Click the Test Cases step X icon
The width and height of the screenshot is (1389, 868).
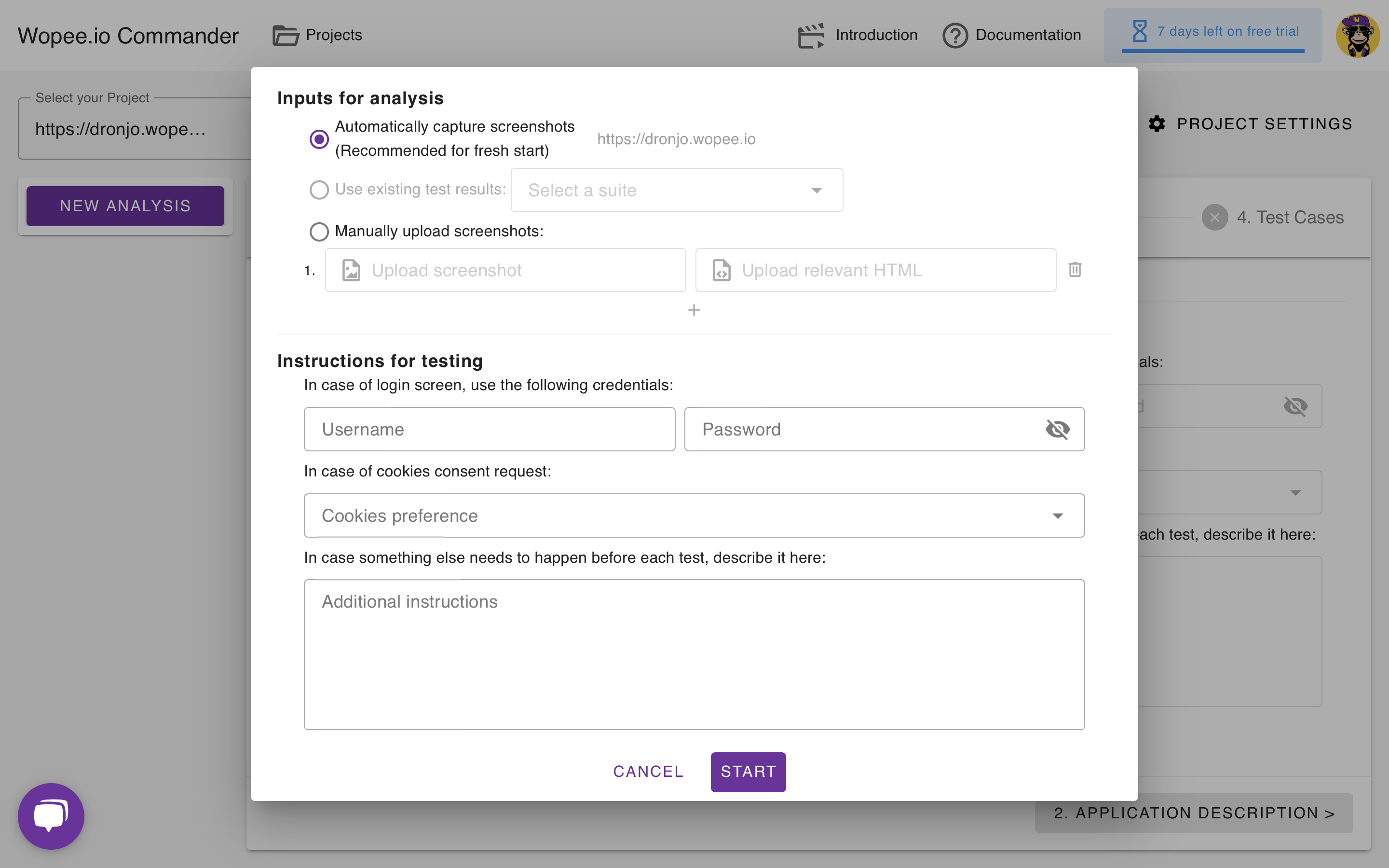pos(1214,217)
